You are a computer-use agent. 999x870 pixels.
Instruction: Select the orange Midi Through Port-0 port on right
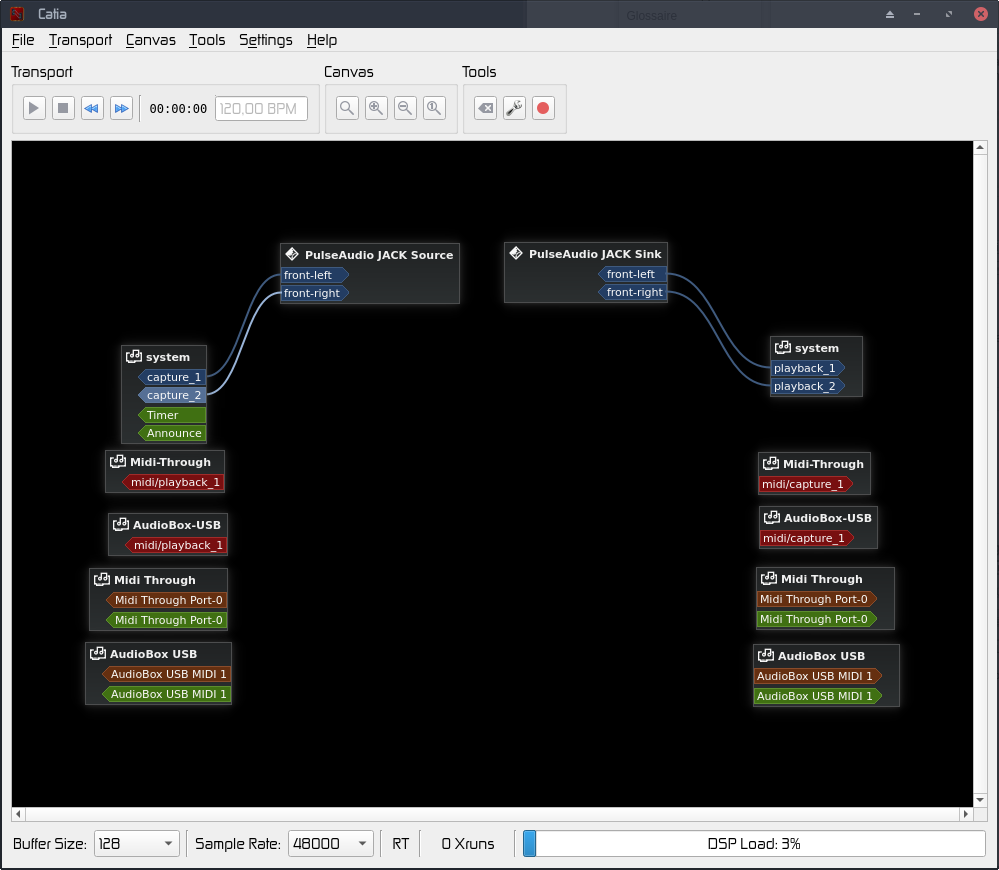(817, 599)
